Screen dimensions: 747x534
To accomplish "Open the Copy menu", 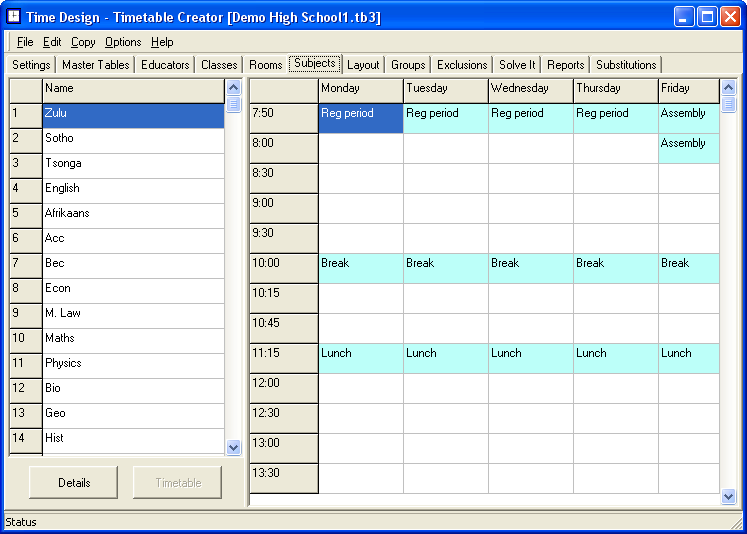I will coord(83,42).
